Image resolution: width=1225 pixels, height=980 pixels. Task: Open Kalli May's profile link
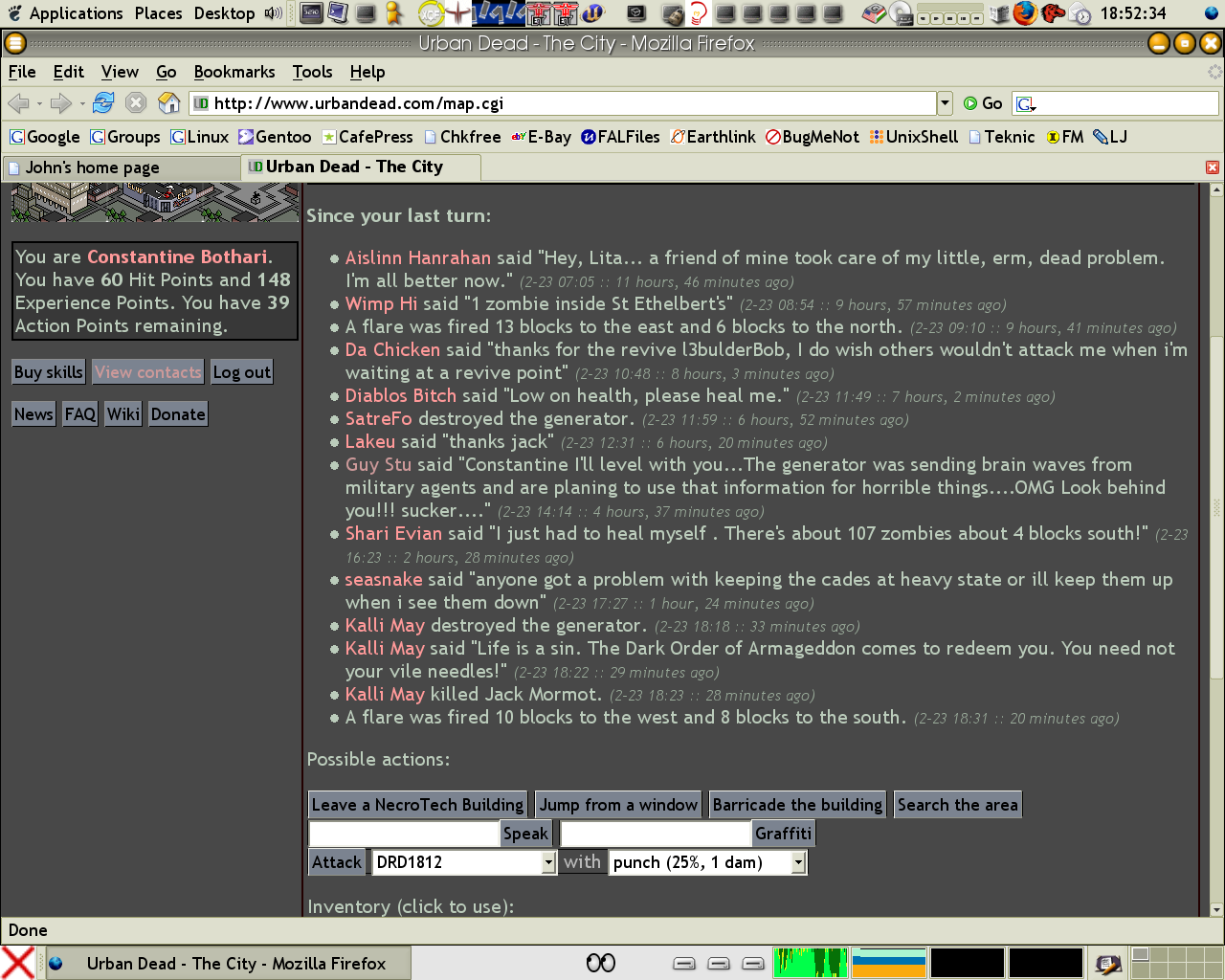(x=385, y=625)
